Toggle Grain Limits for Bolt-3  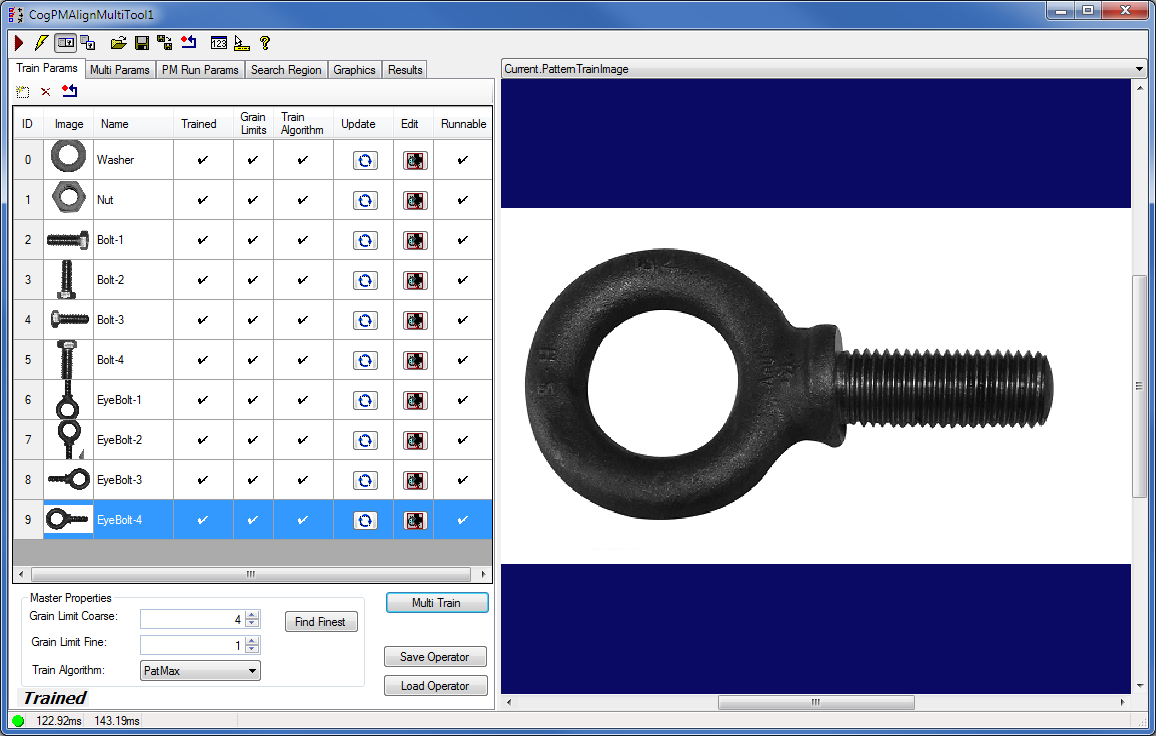click(252, 320)
